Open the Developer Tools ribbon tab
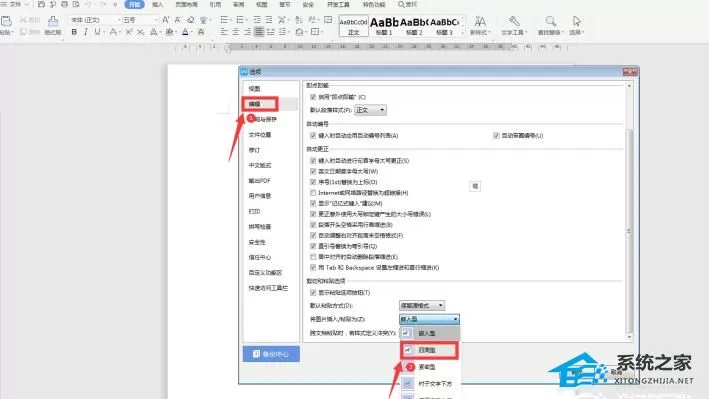Image resolution: width=709 pixels, height=399 pixels. (338, 5)
